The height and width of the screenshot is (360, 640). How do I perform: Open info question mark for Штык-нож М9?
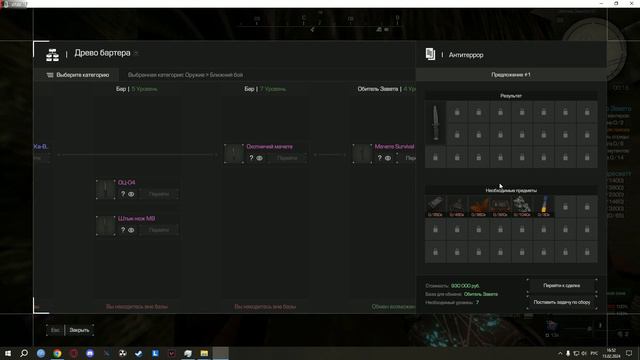[x=123, y=230]
